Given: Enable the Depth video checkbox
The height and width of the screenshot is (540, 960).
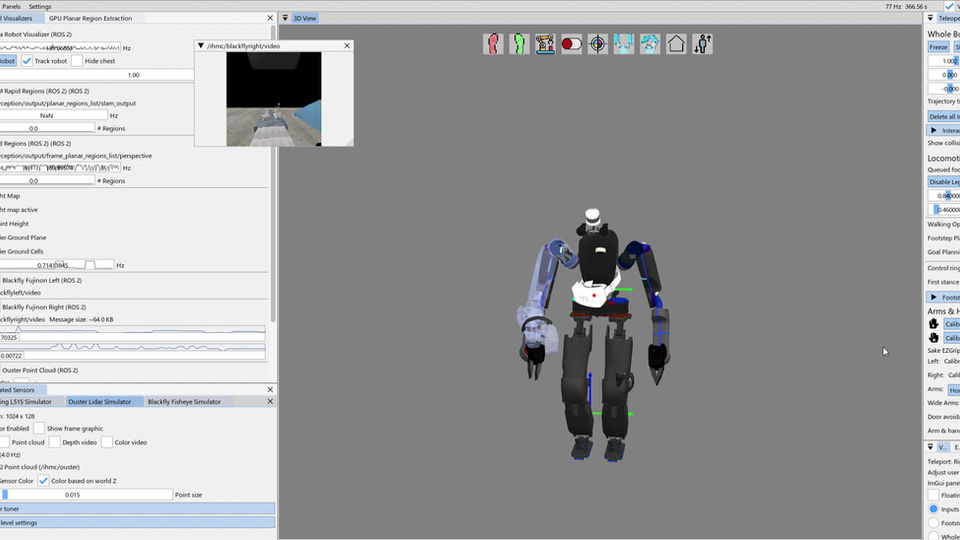Looking at the screenshot, I should coord(54,442).
